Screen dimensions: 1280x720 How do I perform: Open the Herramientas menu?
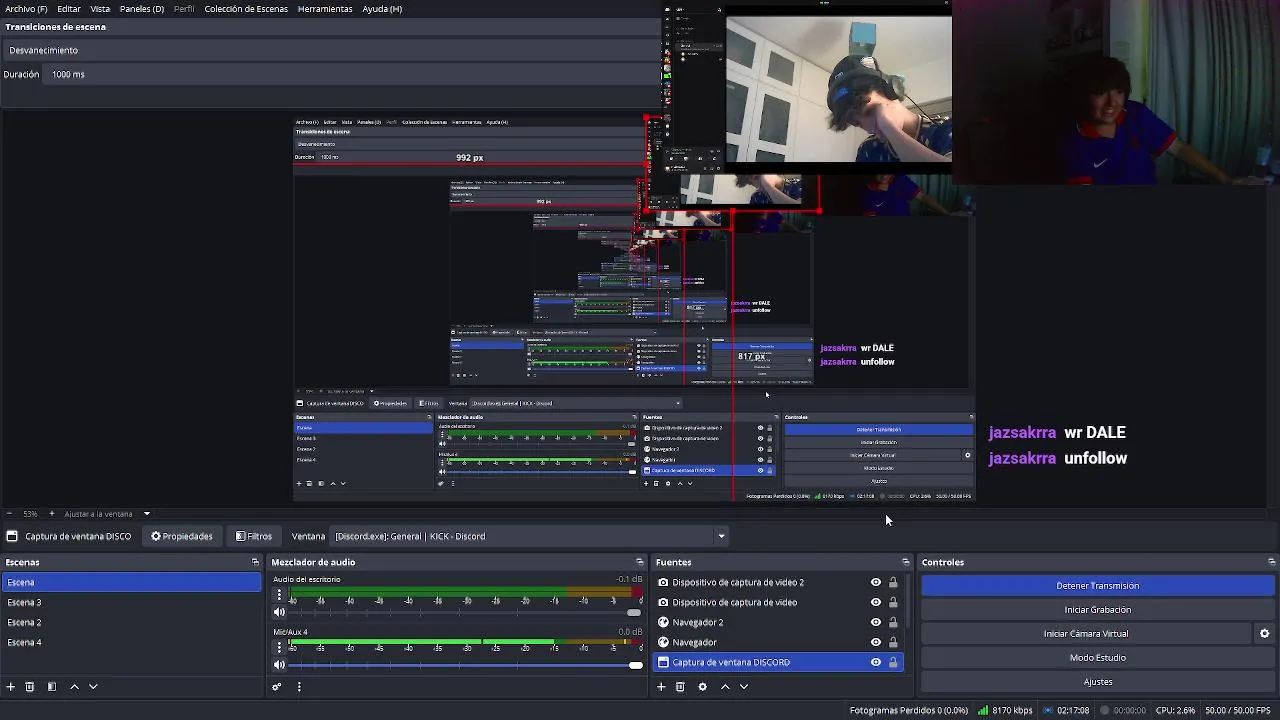(x=325, y=9)
